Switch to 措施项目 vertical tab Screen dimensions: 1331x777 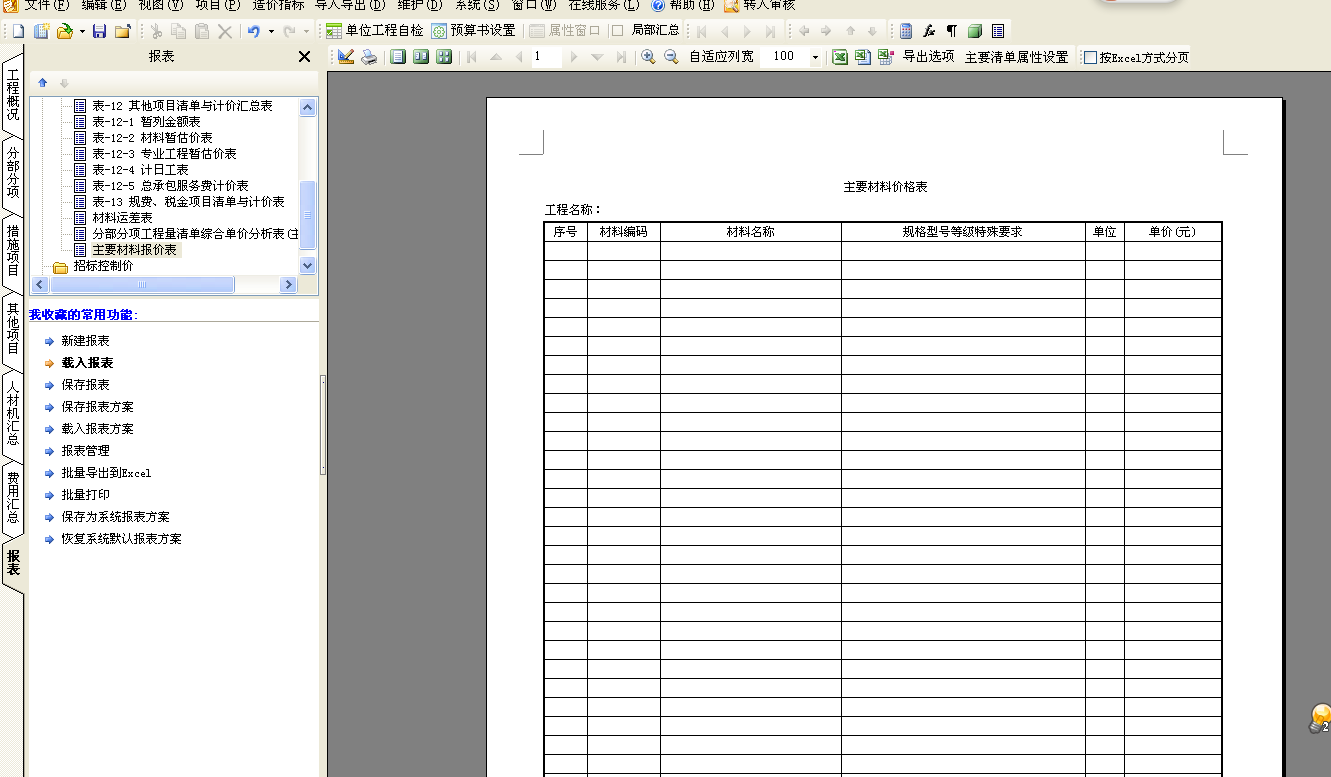pyautogui.click(x=13, y=250)
